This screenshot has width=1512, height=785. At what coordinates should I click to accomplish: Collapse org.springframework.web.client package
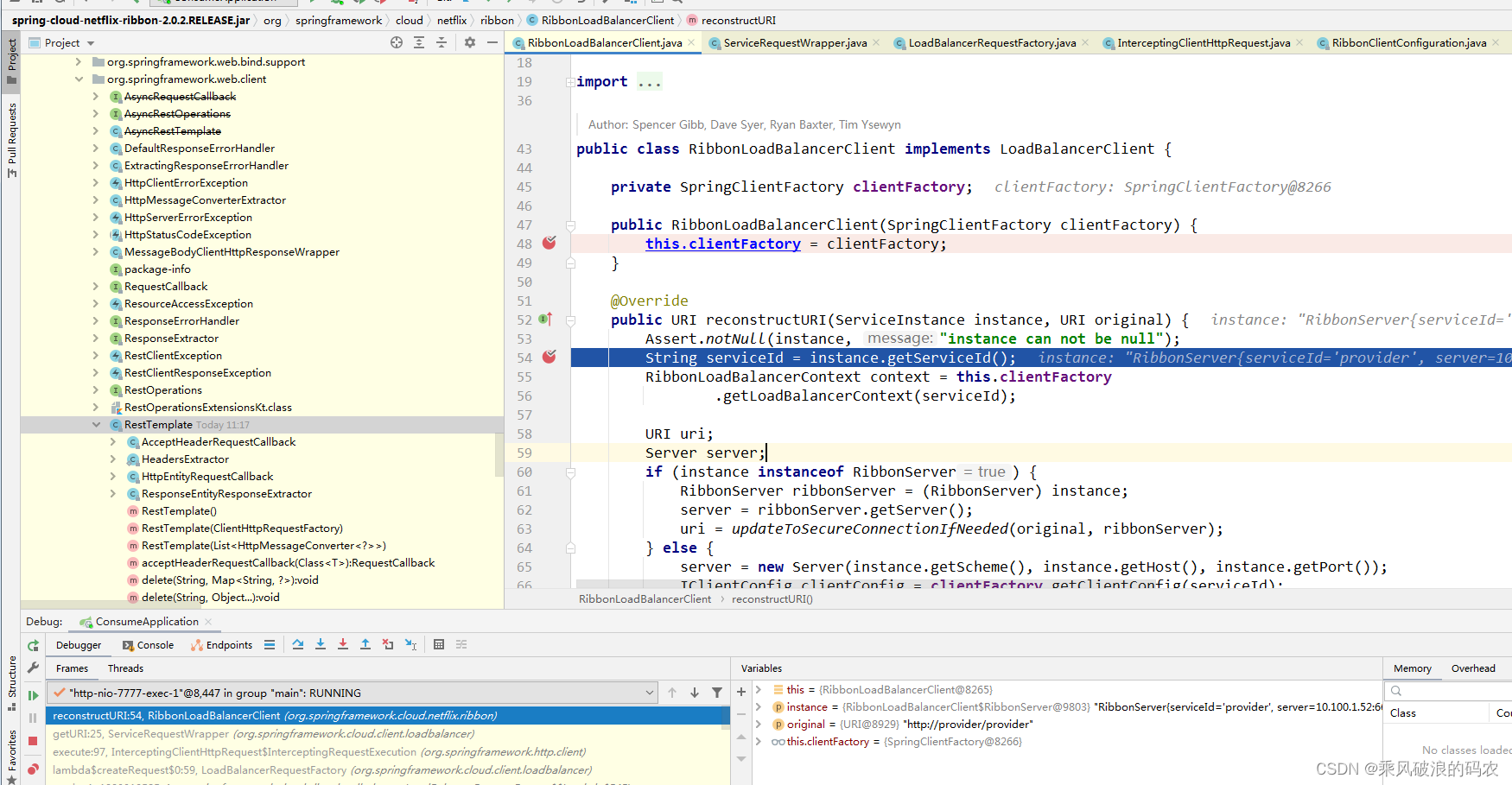click(x=79, y=79)
